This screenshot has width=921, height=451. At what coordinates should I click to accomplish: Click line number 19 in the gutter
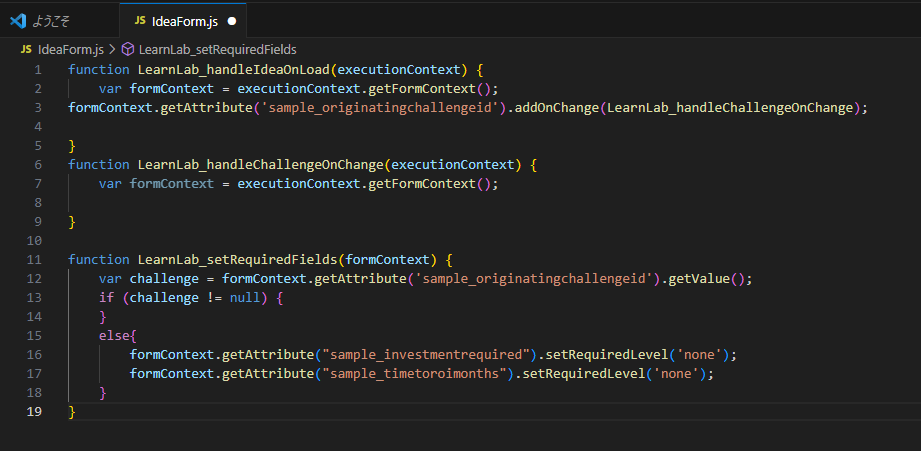pyautogui.click(x=35, y=411)
